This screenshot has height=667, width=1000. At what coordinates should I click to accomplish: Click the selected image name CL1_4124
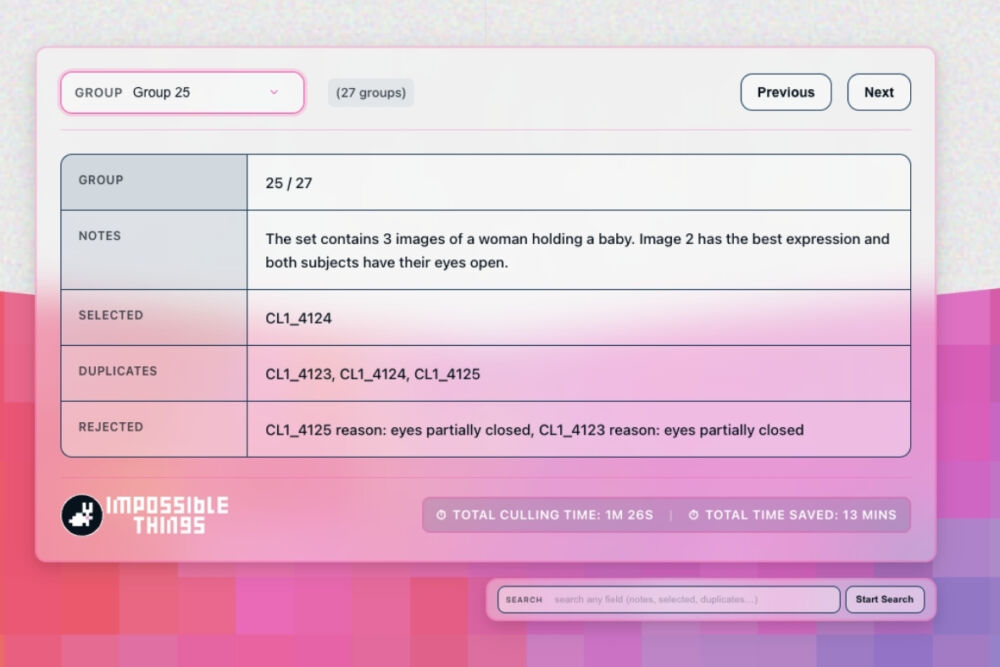298,318
